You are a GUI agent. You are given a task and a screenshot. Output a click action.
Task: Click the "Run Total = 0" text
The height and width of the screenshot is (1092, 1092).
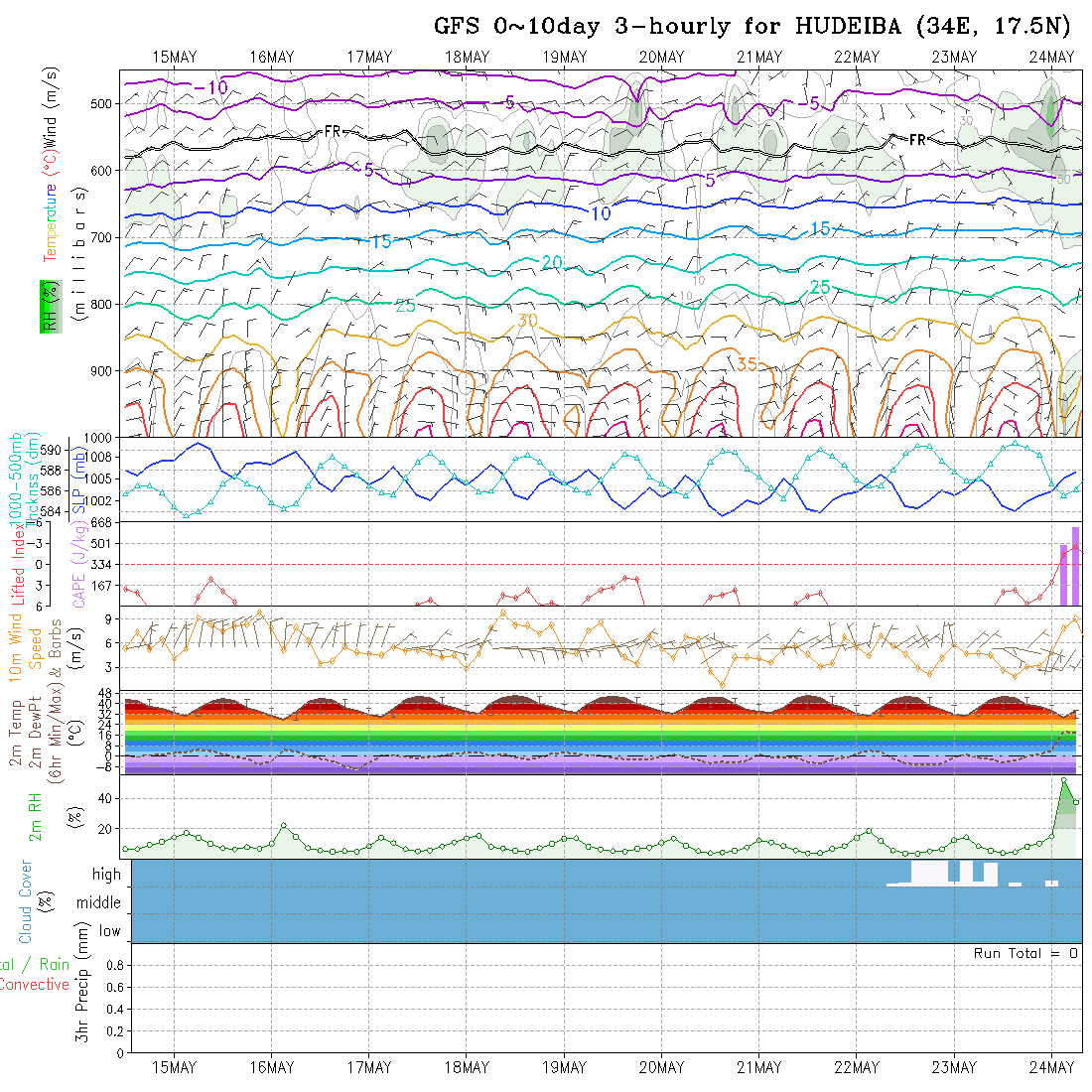coord(1025,953)
